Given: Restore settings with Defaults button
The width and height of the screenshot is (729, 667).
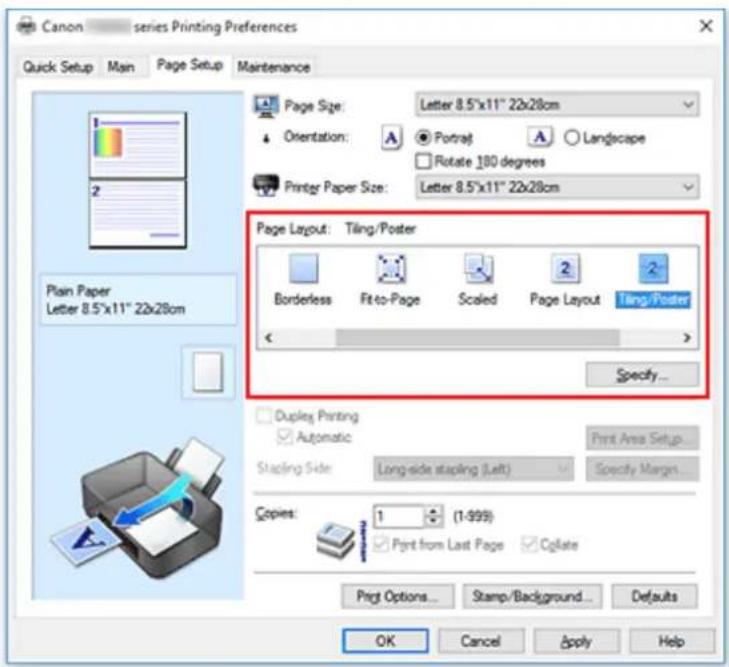Looking at the screenshot, I should pyautogui.click(x=655, y=596).
